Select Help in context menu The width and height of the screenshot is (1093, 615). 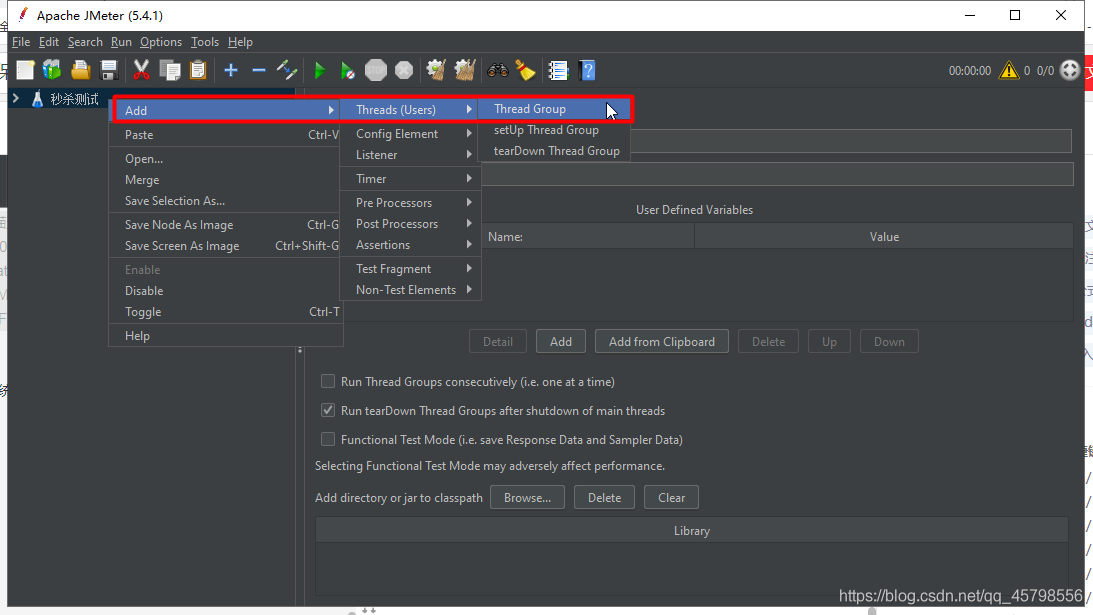[x=226, y=336]
